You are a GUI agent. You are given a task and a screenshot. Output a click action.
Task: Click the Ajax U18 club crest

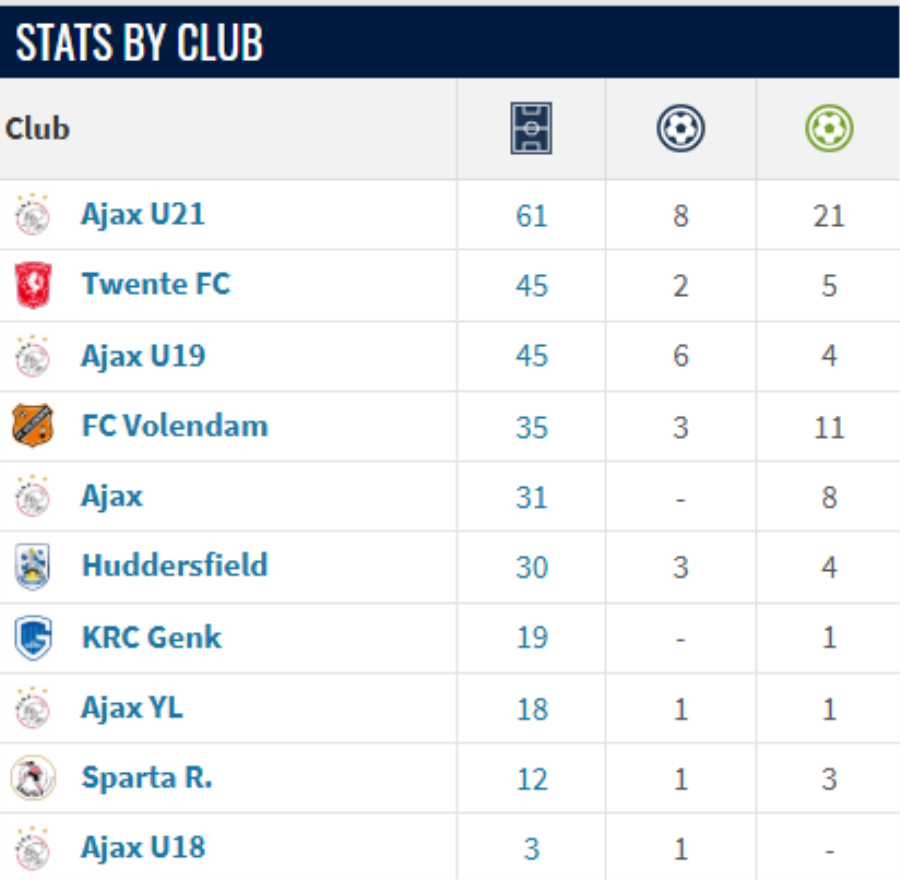click(x=32, y=848)
